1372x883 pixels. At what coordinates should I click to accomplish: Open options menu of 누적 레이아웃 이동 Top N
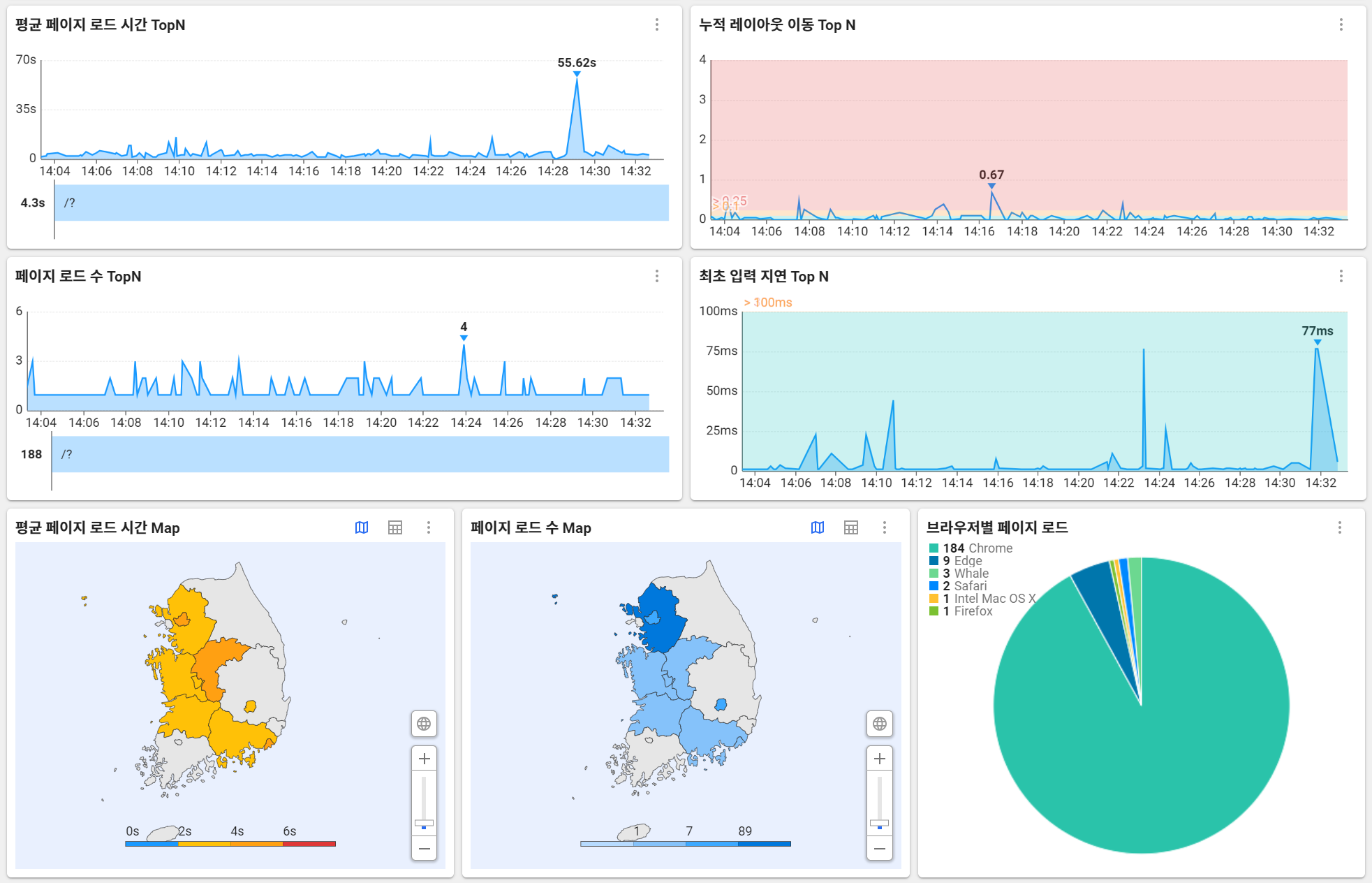1341,24
